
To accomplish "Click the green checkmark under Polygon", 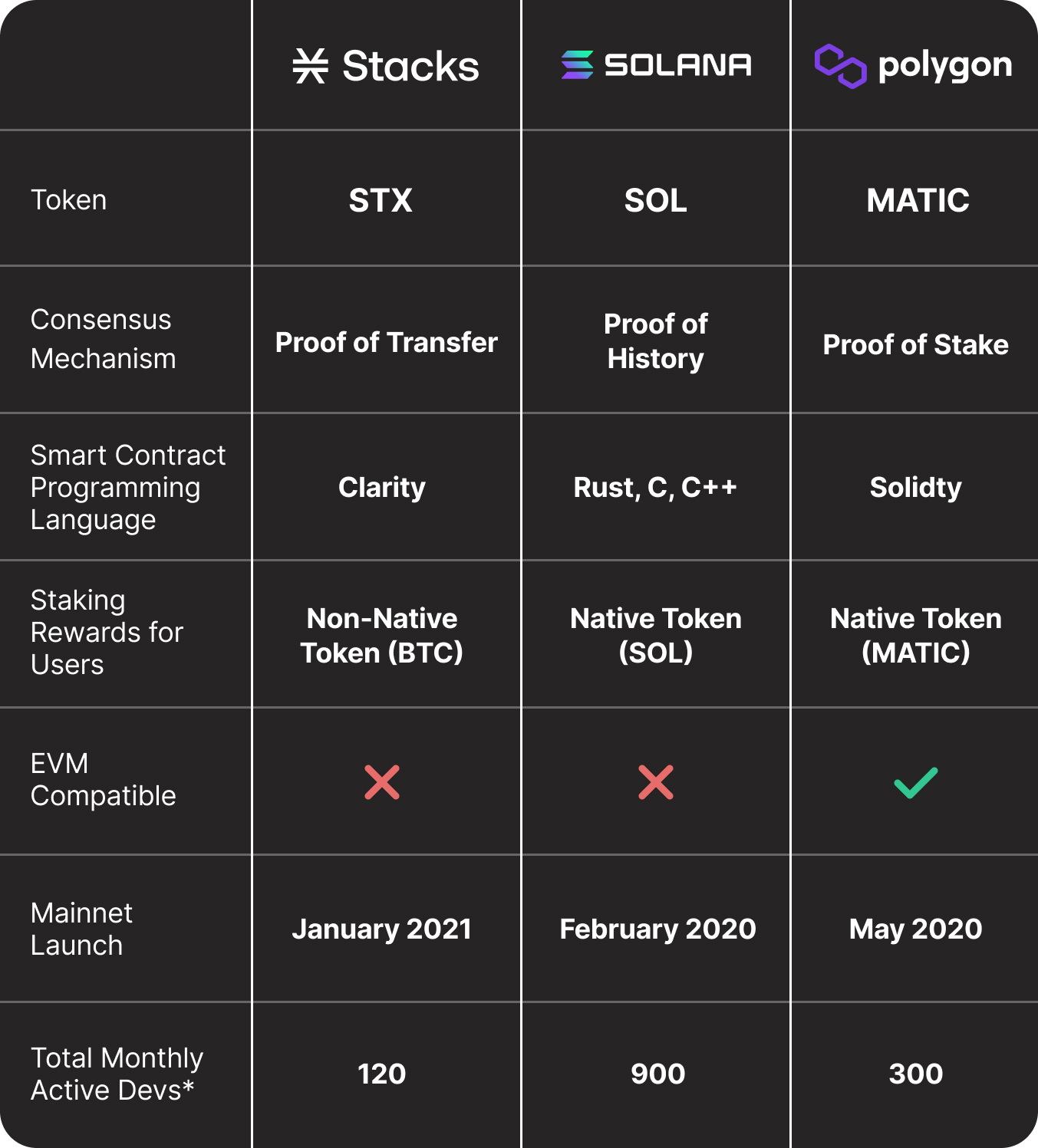I will click(916, 783).
